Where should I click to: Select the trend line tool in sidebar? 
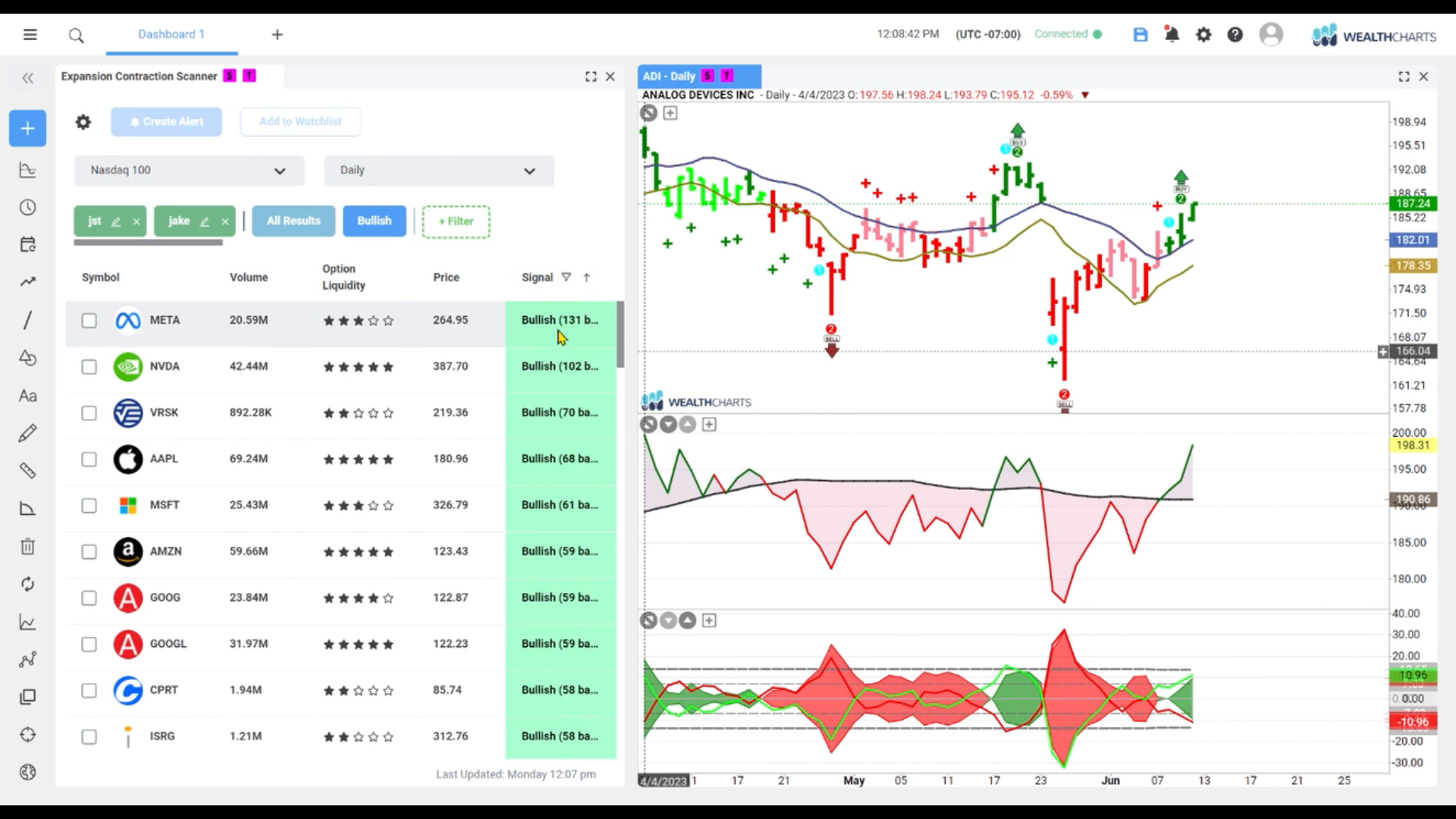click(x=27, y=282)
